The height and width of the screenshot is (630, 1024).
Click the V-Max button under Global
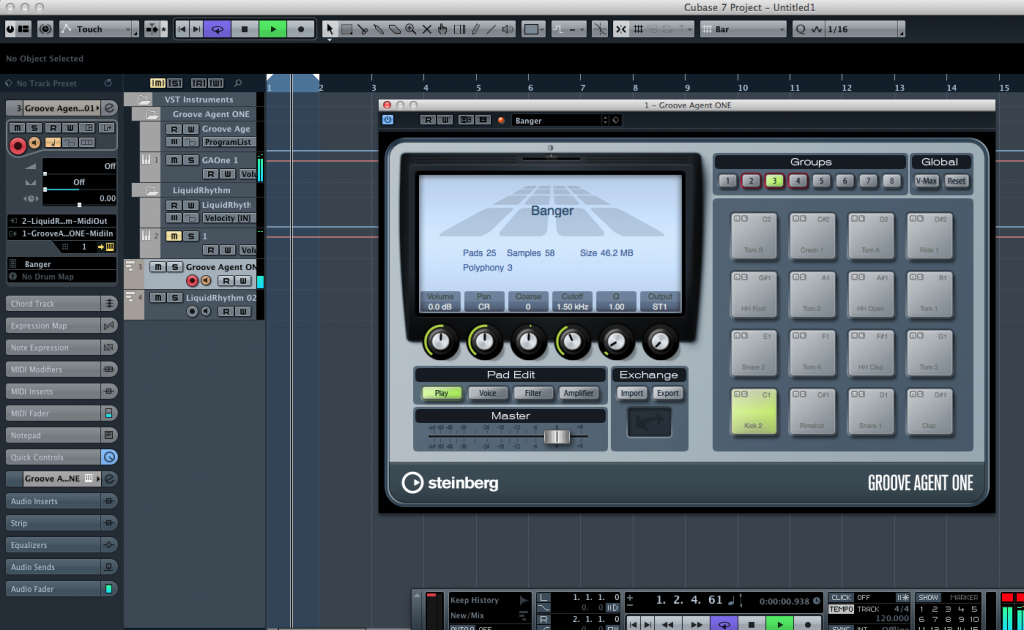(926, 181)
